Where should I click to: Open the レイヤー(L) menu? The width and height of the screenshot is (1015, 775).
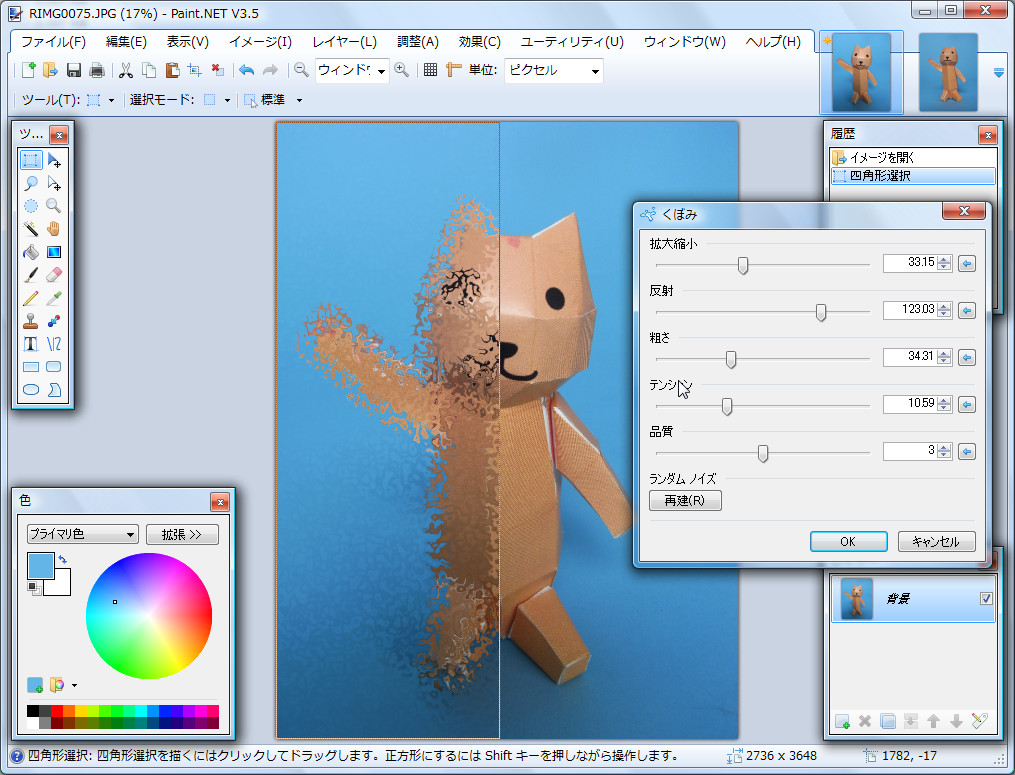344,42
